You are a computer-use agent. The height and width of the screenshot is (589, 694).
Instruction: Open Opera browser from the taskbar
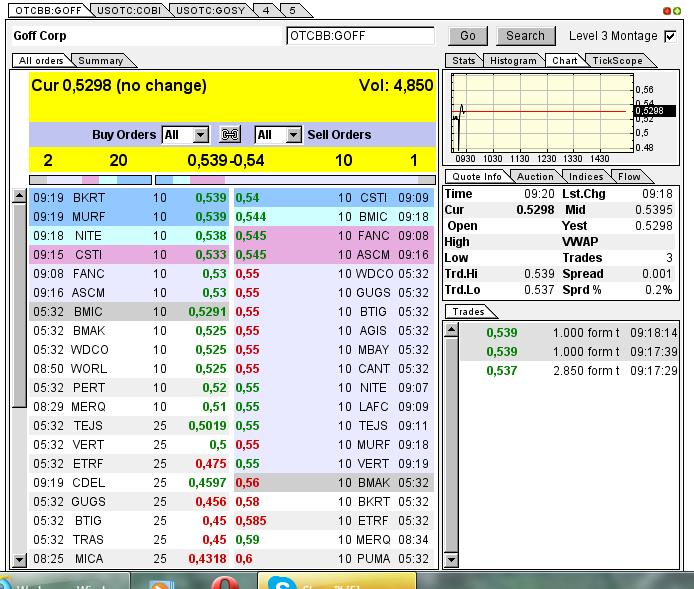[x=225, y=582]
